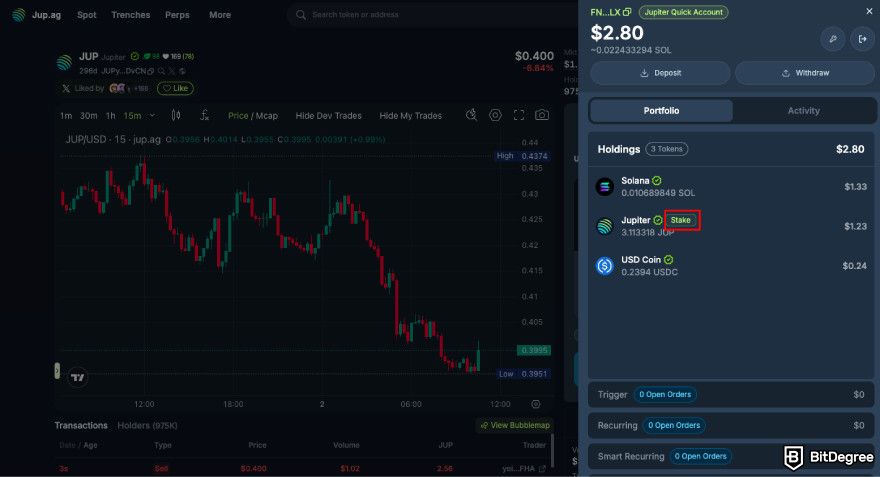
Task: Click the Deposit button
Action: click(660, 73)
